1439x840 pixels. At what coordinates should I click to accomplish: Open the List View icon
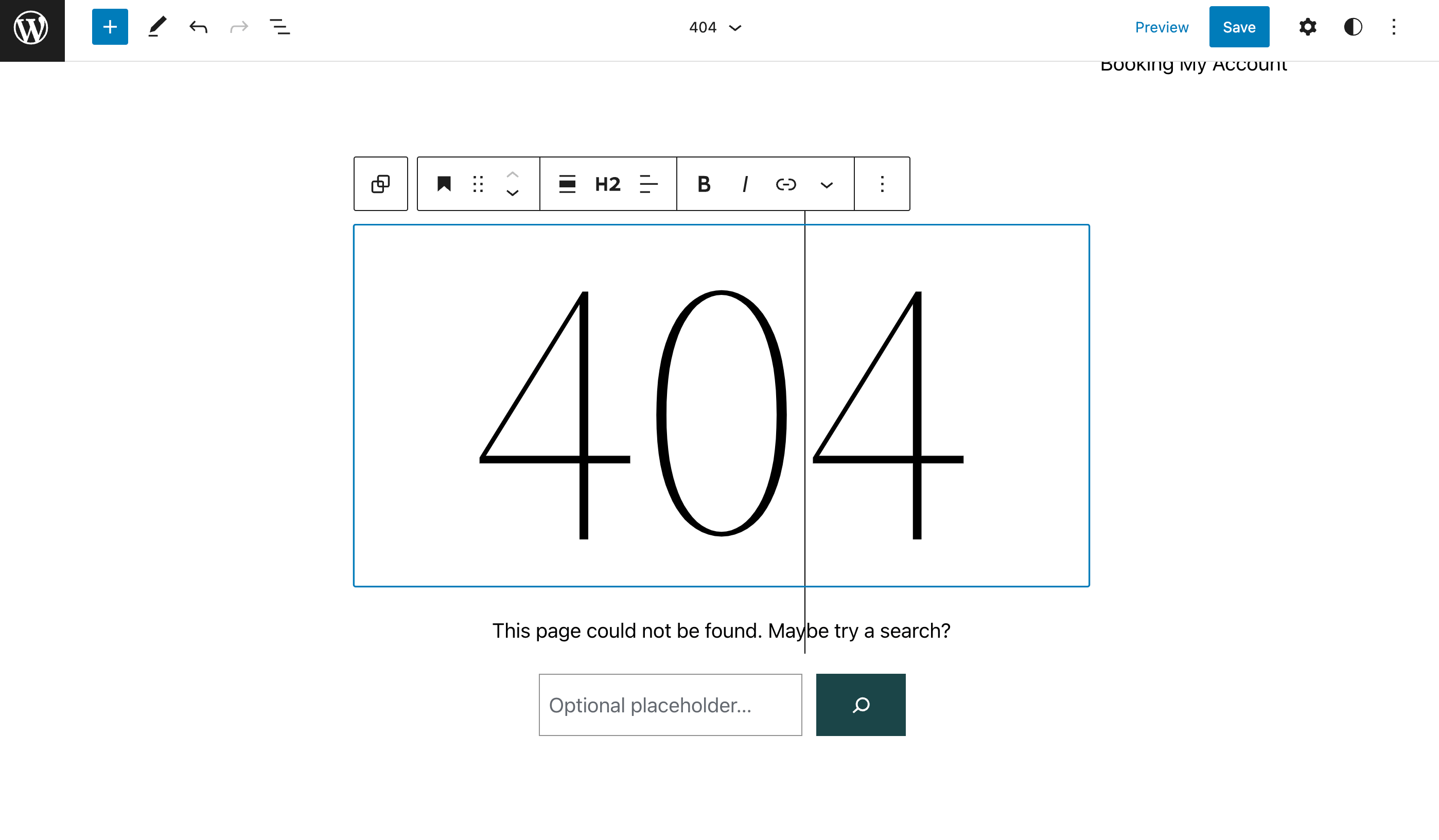(280, 27)
